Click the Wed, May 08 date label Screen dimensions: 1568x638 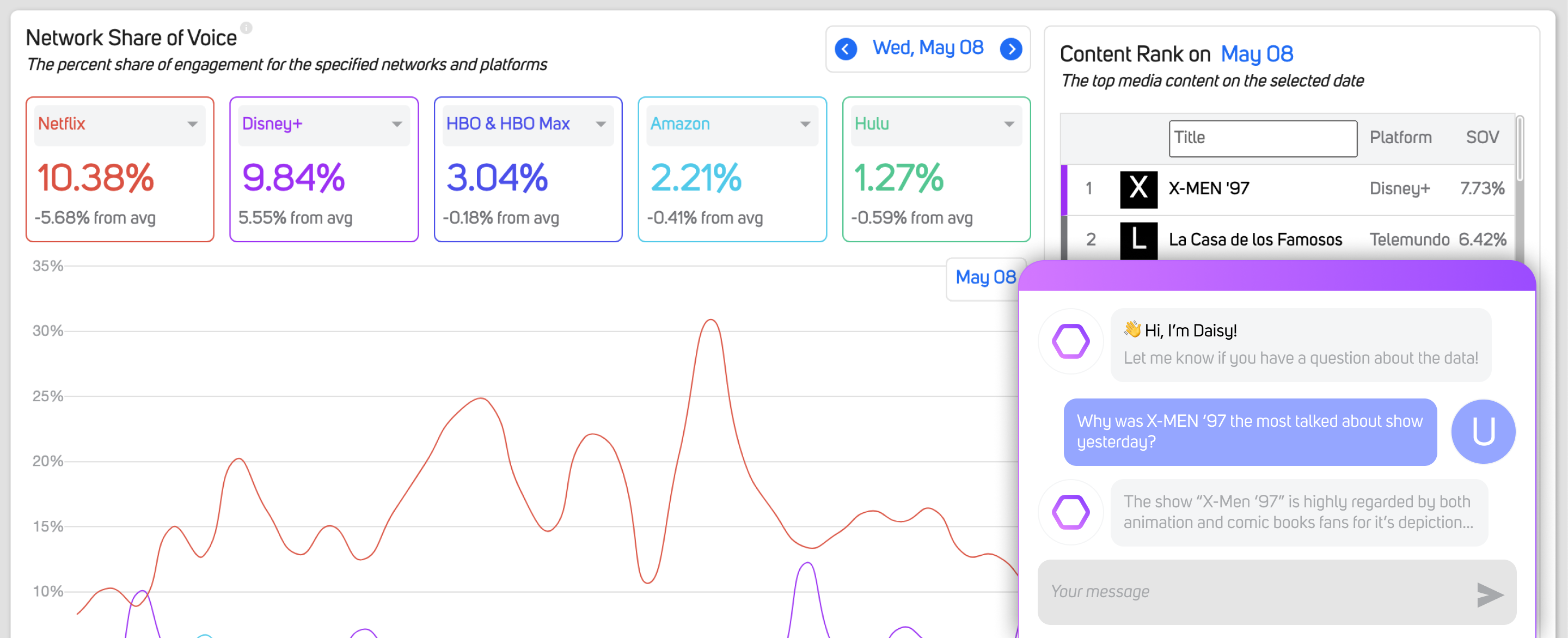click(x=928, y=47)
